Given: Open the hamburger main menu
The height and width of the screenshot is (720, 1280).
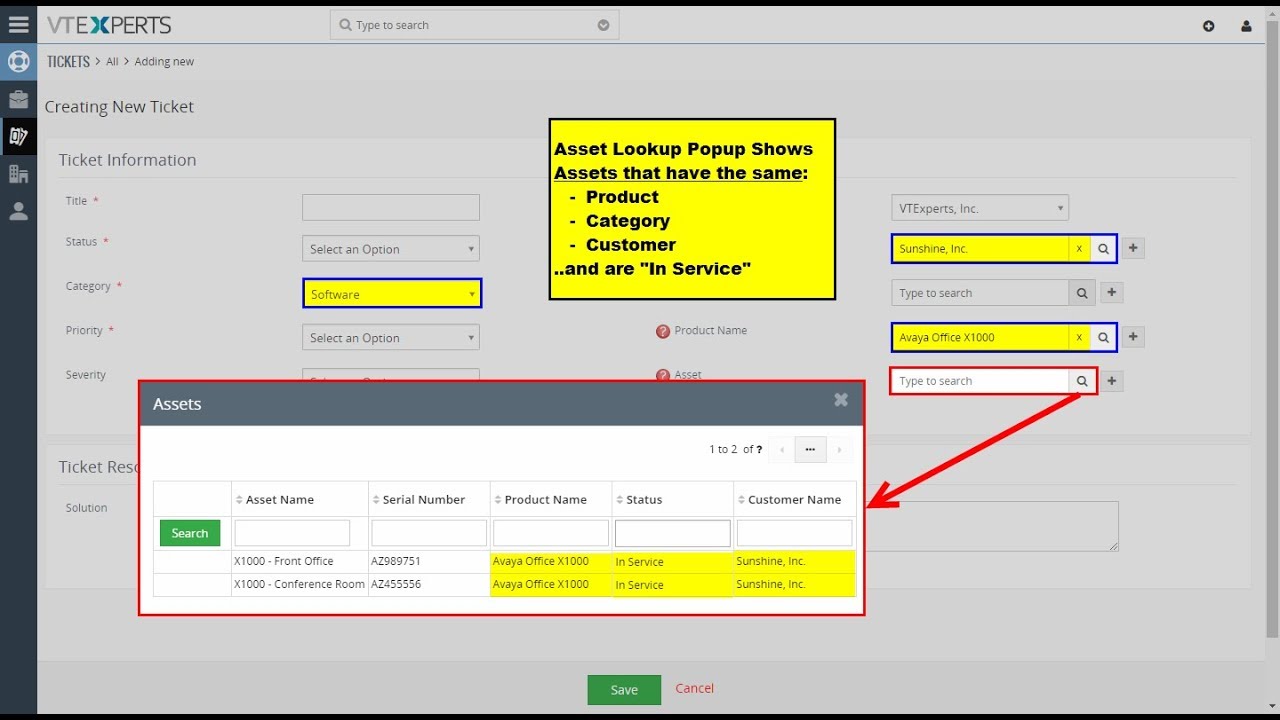Looking at the screenshot, I should (18, 25).
